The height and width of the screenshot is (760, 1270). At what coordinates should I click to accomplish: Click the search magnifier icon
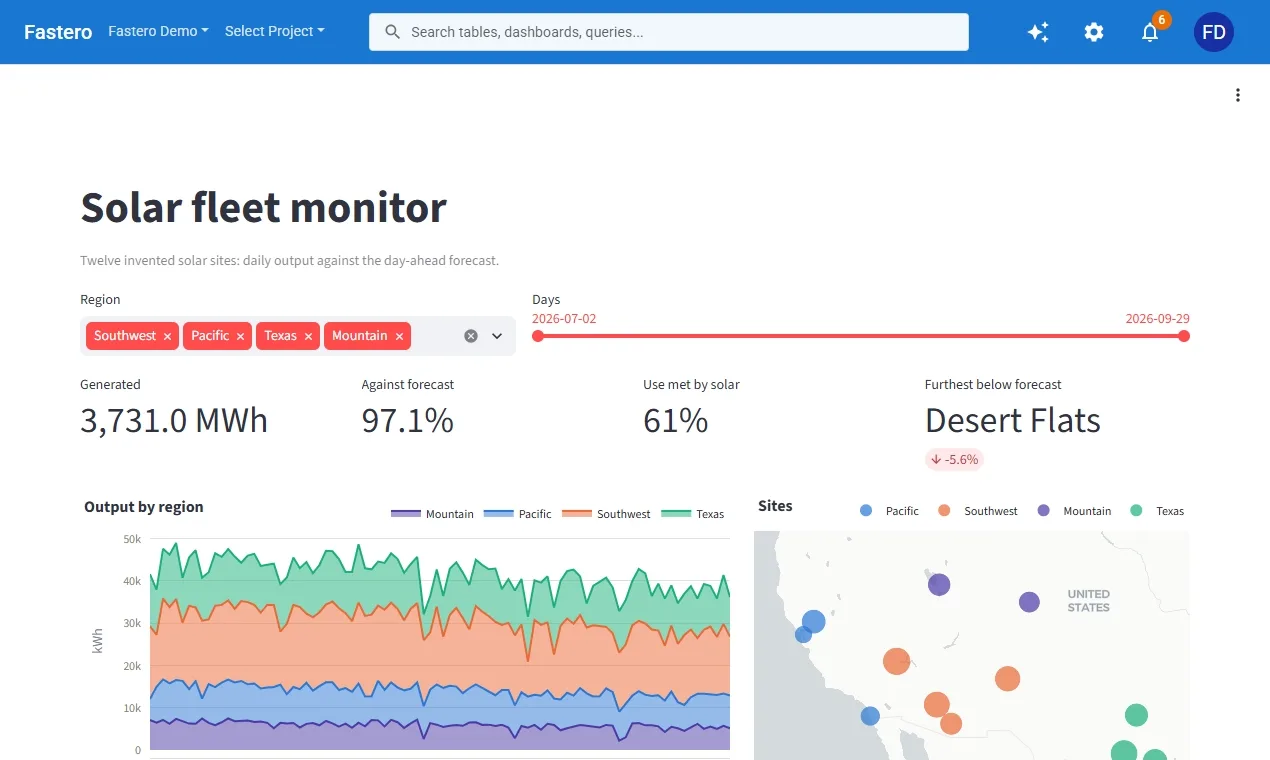(393, 32)
